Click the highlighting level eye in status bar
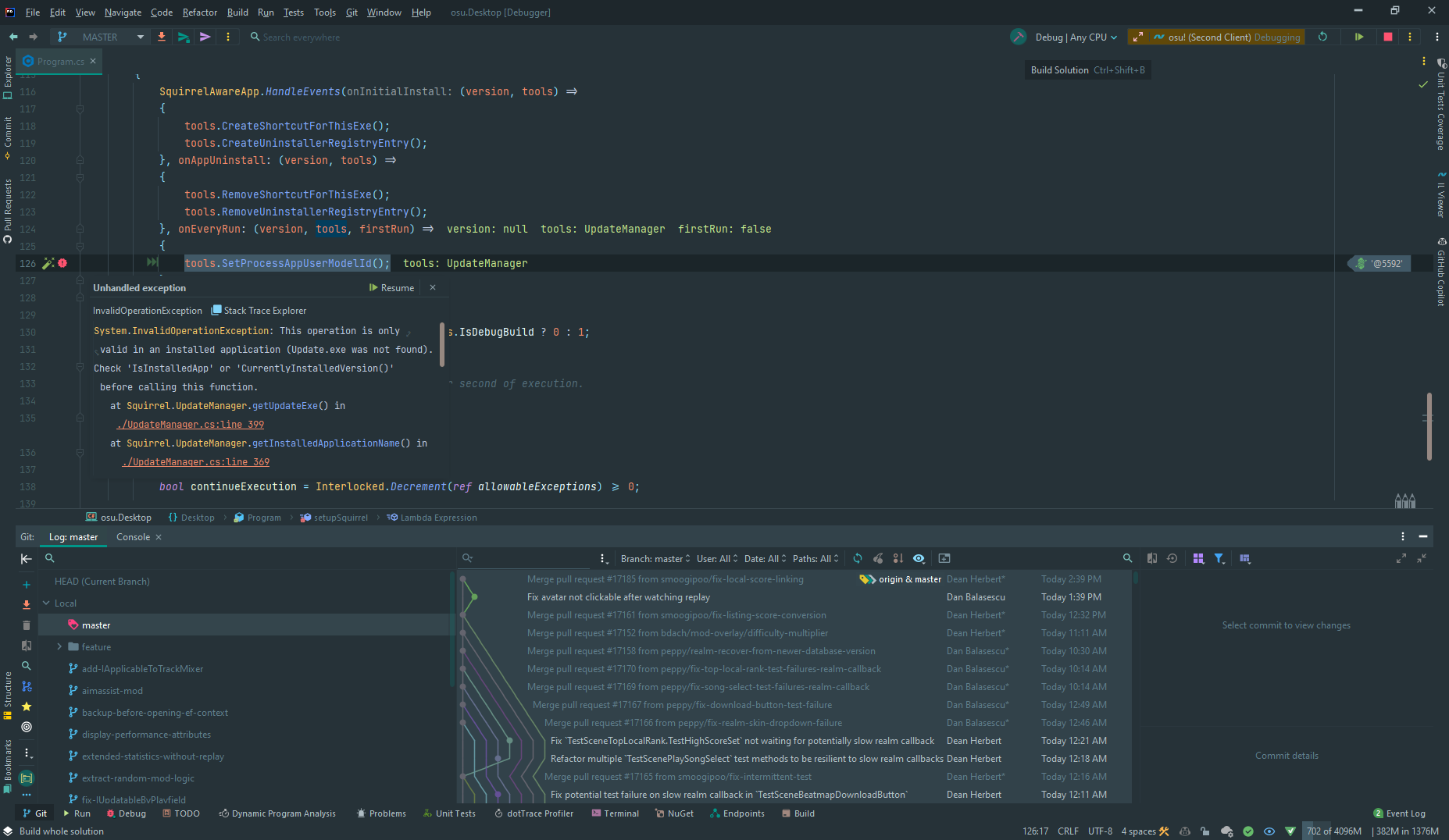 pos(1271,831)
